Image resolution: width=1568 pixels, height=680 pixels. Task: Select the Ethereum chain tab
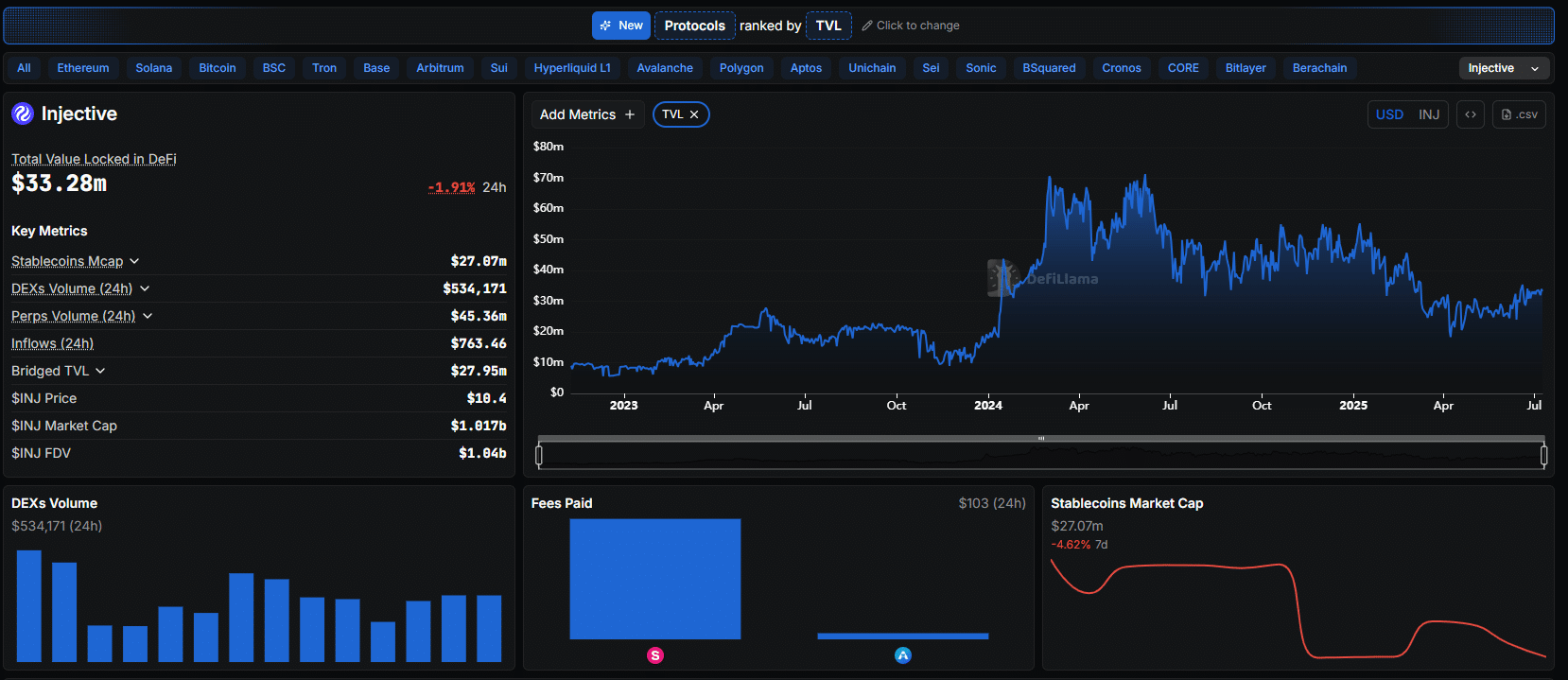point(83,68)
